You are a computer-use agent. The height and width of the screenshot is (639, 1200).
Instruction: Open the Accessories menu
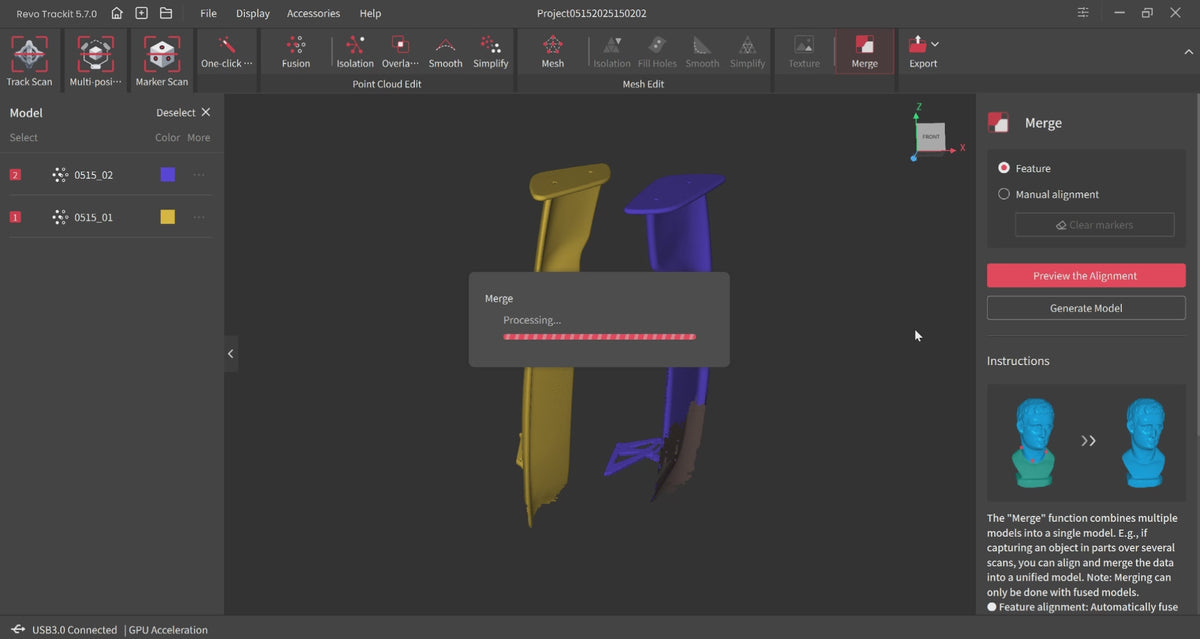pyautogui.click(x=313, y=13)
